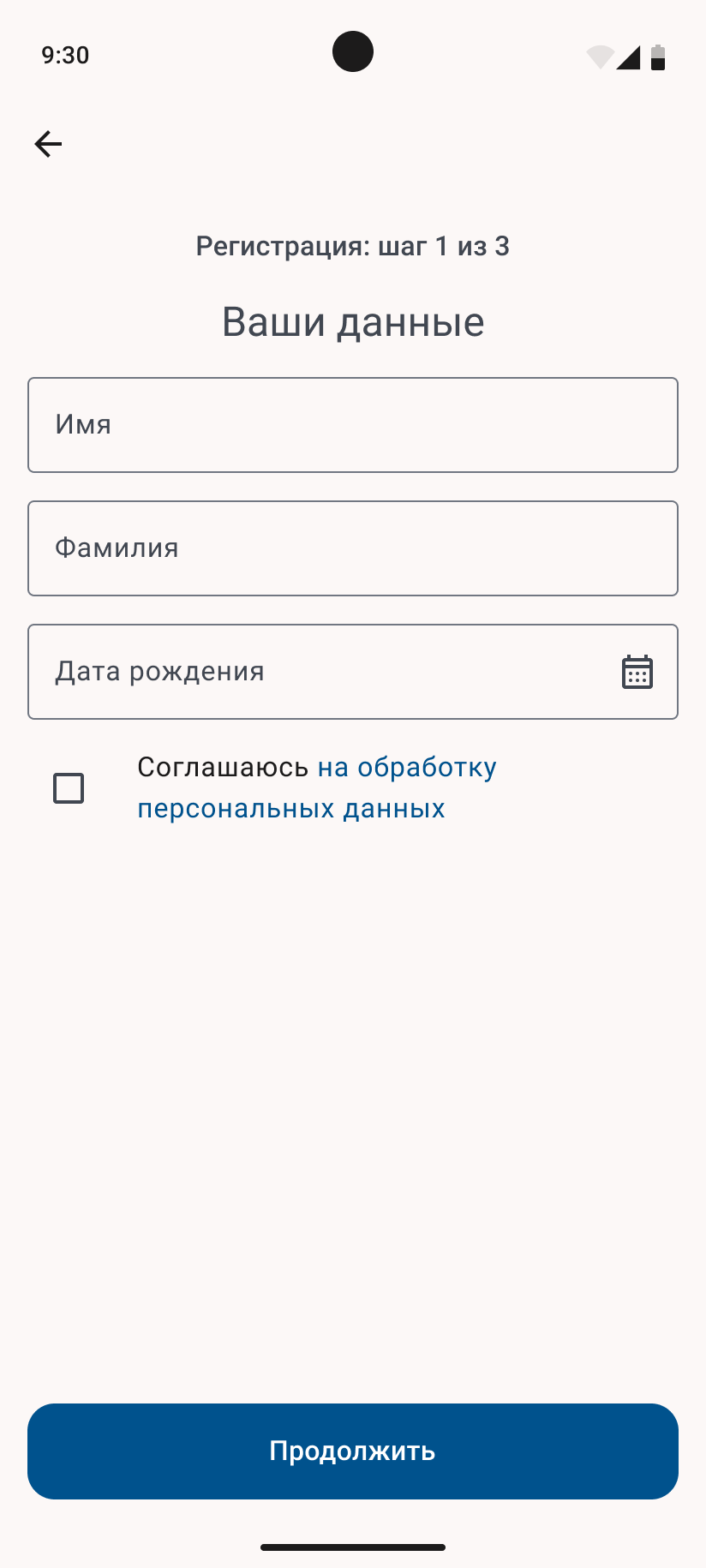Viewport: 706px width, 1568px height.
Task: Tap the "Дата рождения" placeholder text
Action: coord(160,672)
